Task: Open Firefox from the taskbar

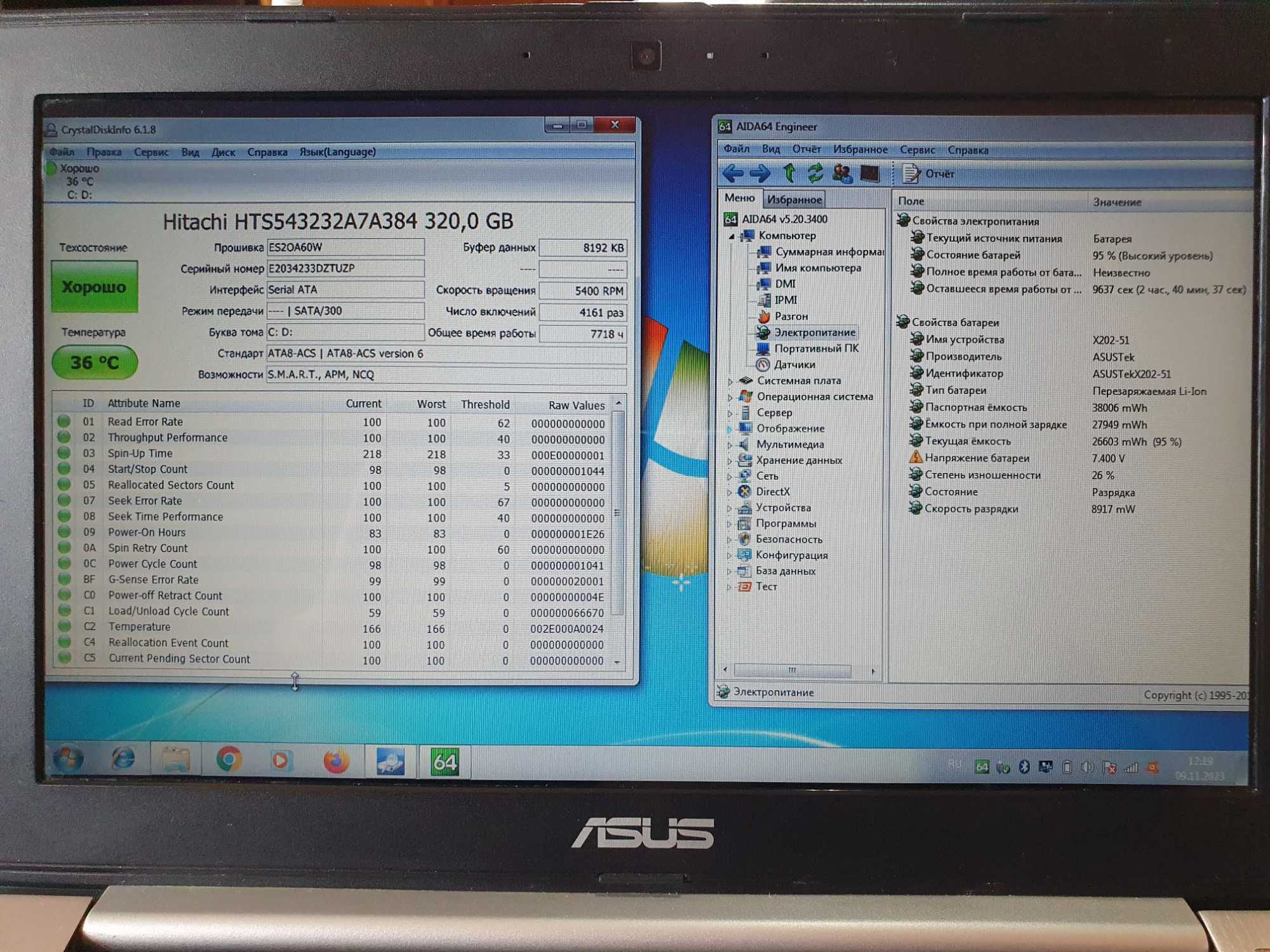Action: (x=335, y=760)
